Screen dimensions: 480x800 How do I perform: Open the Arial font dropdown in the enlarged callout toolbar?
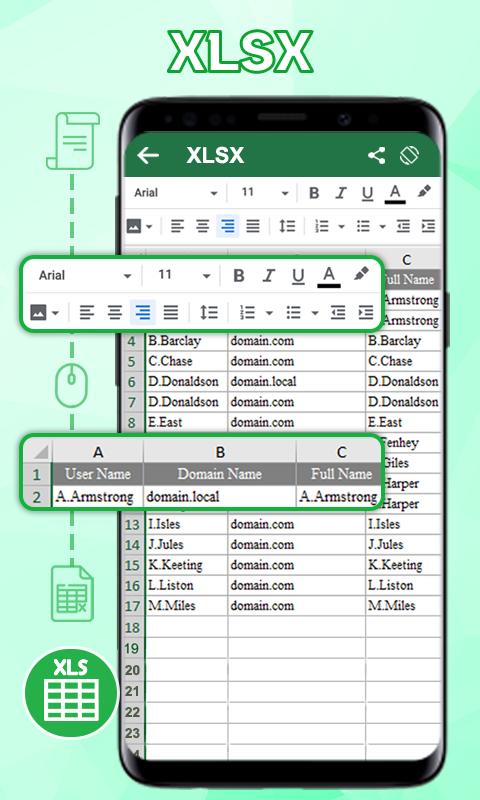pyautogui.click(x=85, y=276)
